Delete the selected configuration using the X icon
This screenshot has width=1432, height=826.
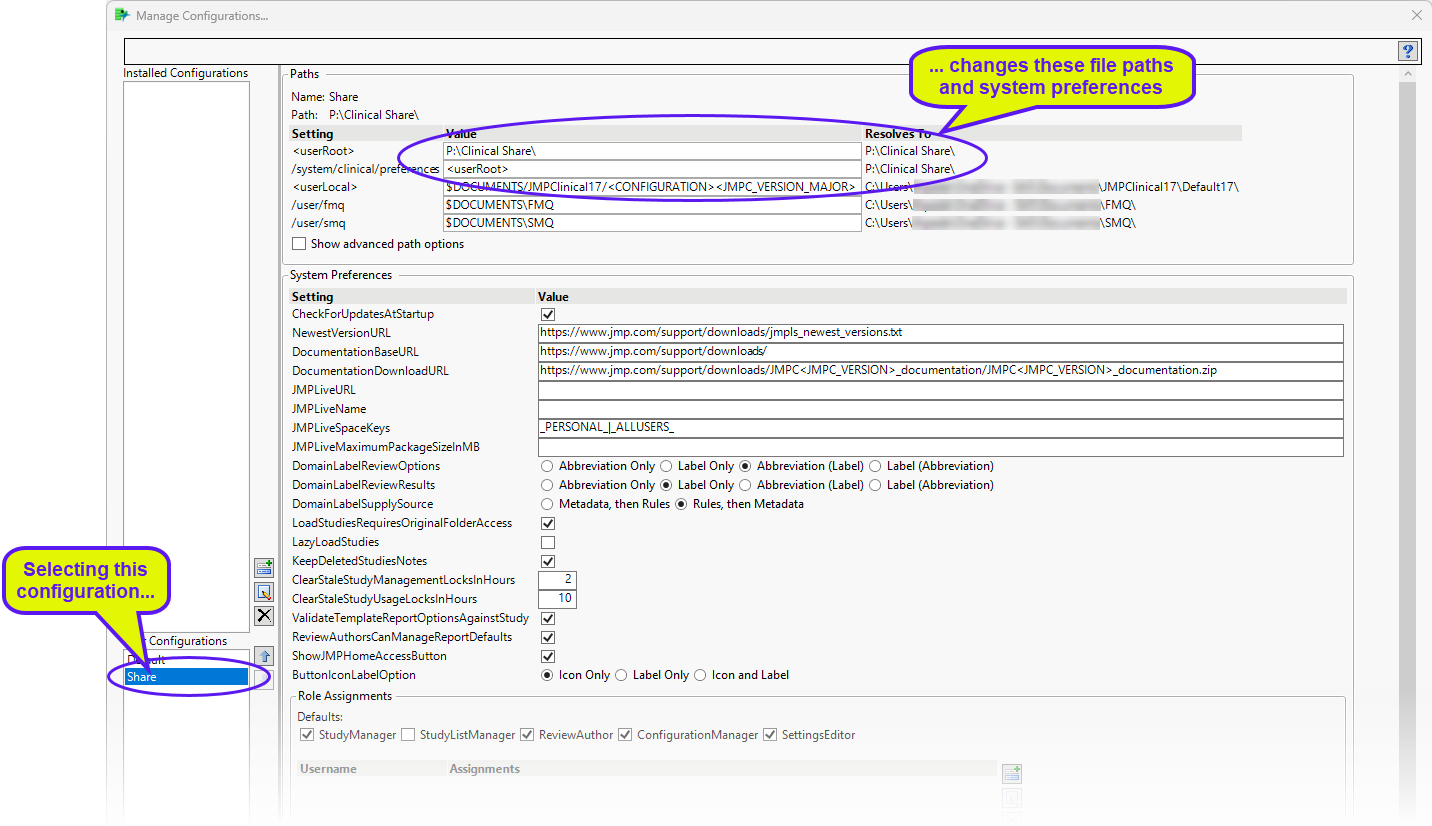(264, 615)
